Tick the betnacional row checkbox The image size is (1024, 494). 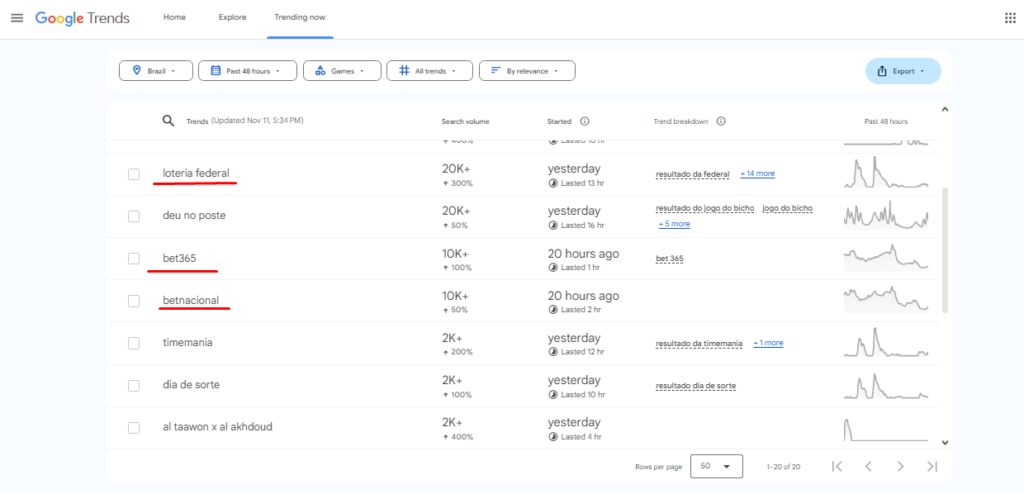(134, 301)
